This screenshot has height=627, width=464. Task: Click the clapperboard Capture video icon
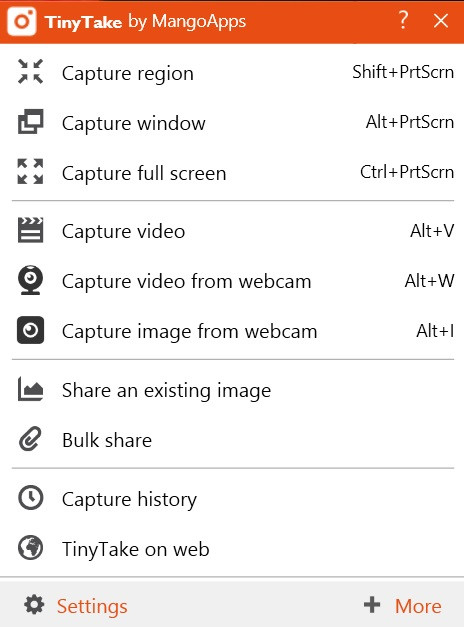30,230
